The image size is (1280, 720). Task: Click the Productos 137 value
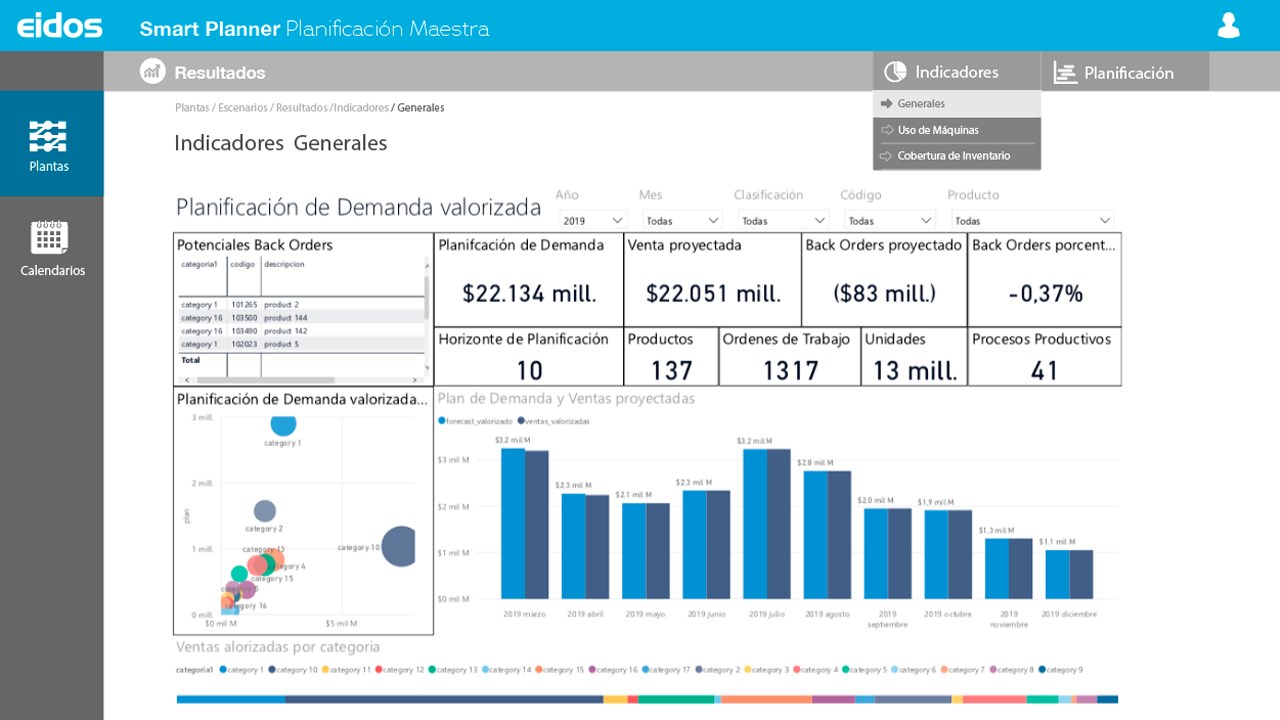[672, 371]
